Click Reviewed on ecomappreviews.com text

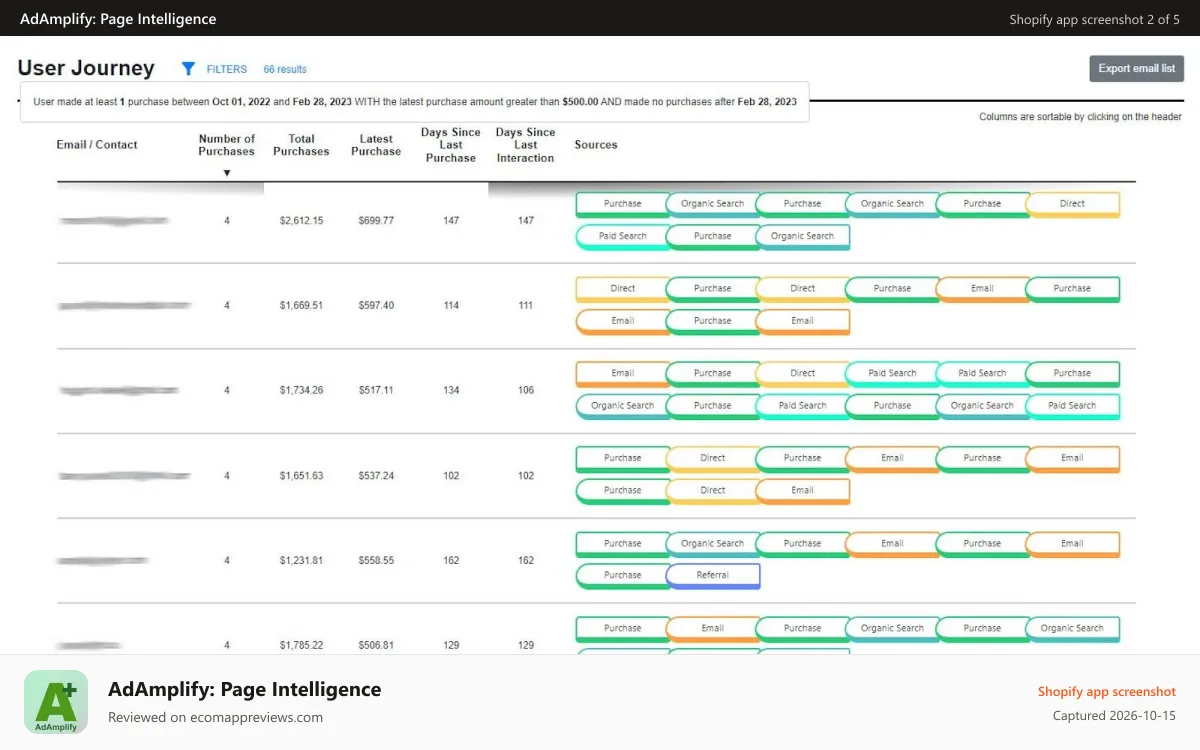pyautogui.click(x=215, y=717)
